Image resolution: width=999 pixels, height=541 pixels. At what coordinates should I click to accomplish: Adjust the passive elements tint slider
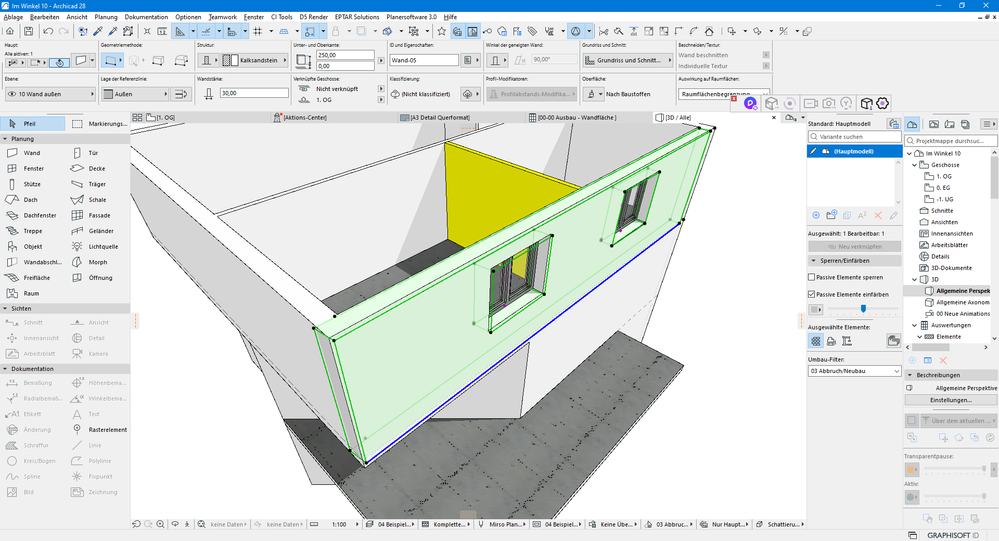click(862, 309)
